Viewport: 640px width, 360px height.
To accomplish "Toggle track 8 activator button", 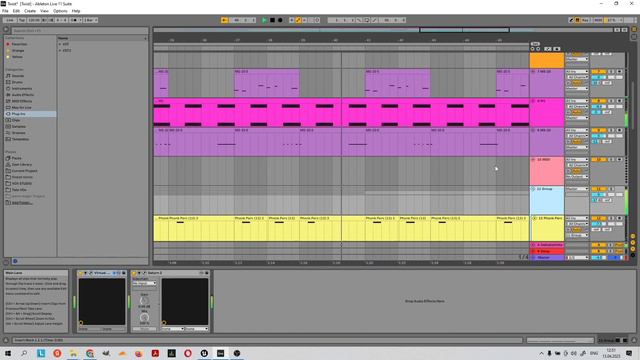I will (x=599, y=101).
